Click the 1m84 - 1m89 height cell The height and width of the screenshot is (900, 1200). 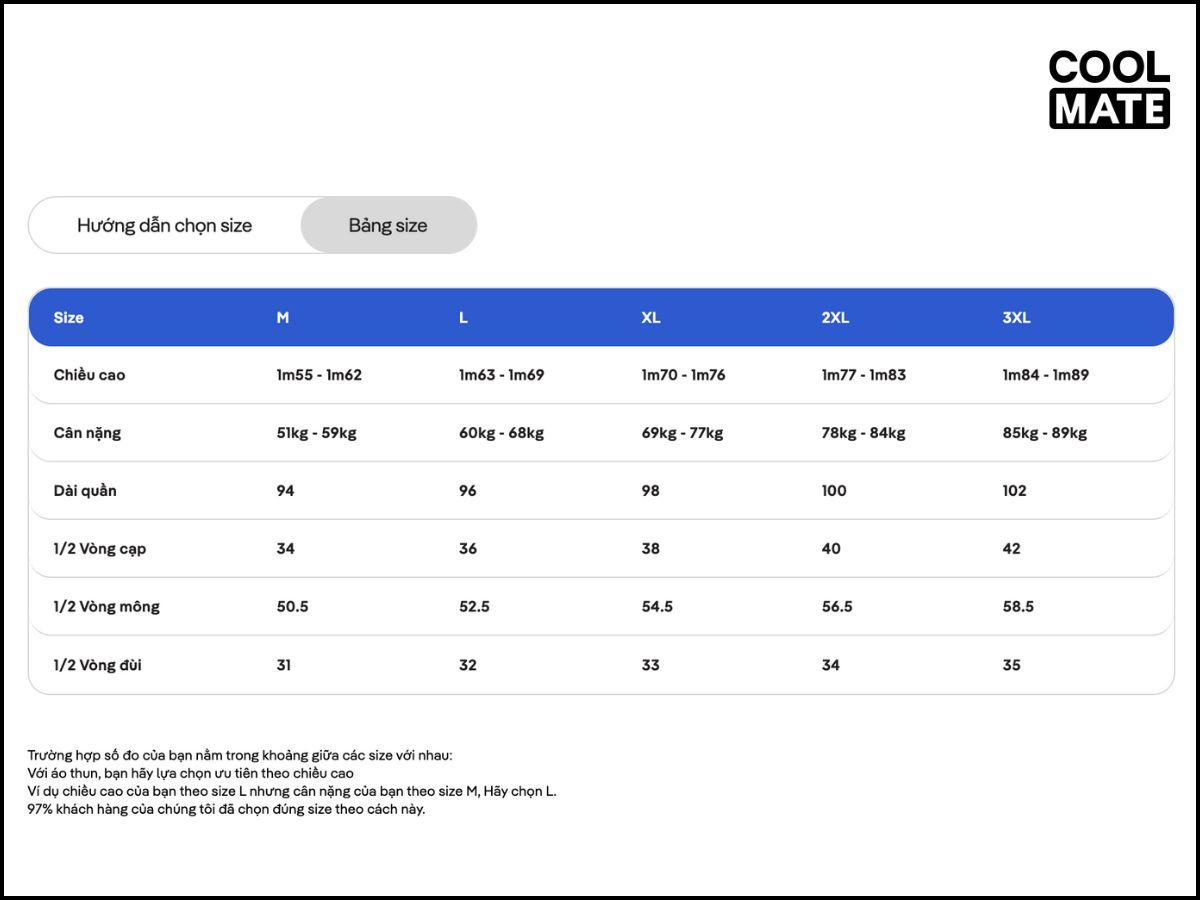point(1045,375)
